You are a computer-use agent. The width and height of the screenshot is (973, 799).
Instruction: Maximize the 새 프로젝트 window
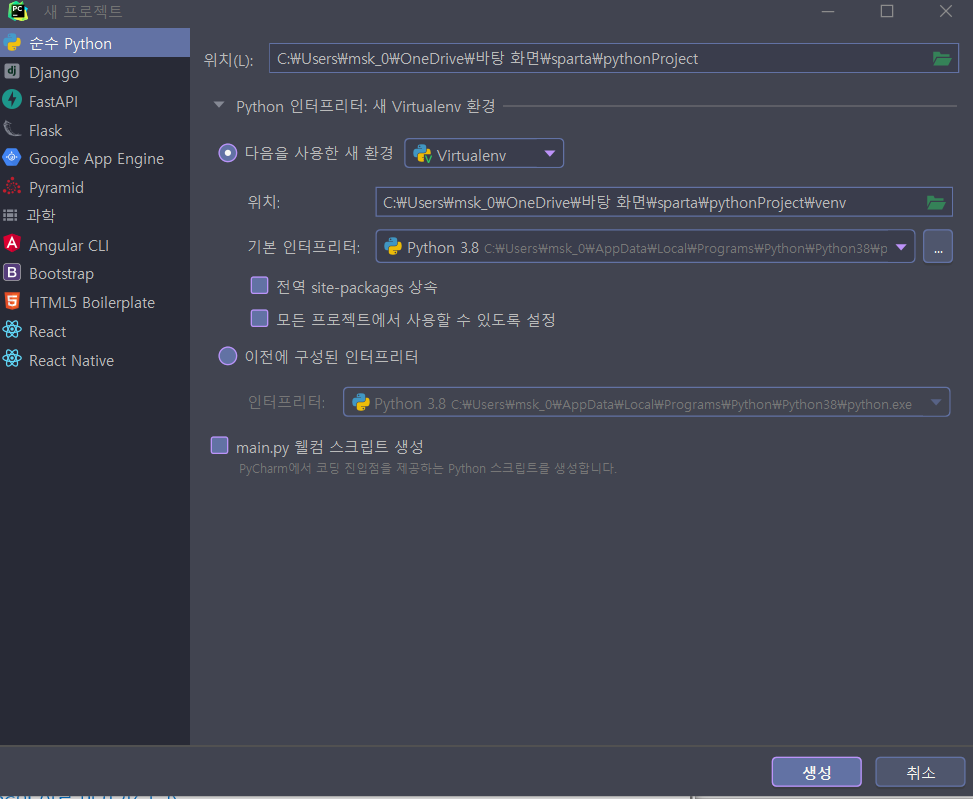click(887, 11)
